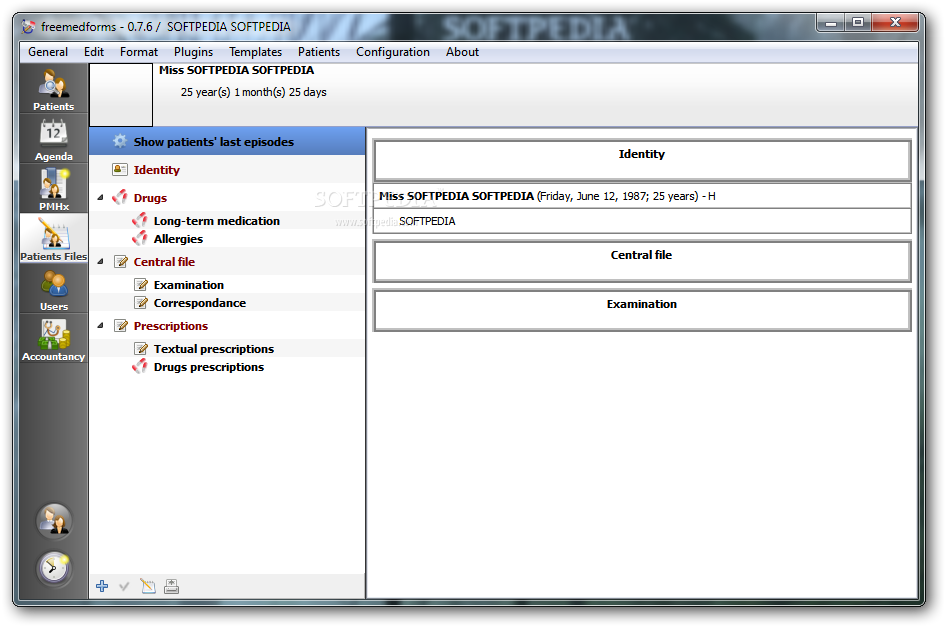Click the notepad icon beside Textual prescriptions
946x627 pixels.
[x=141, y=348]
